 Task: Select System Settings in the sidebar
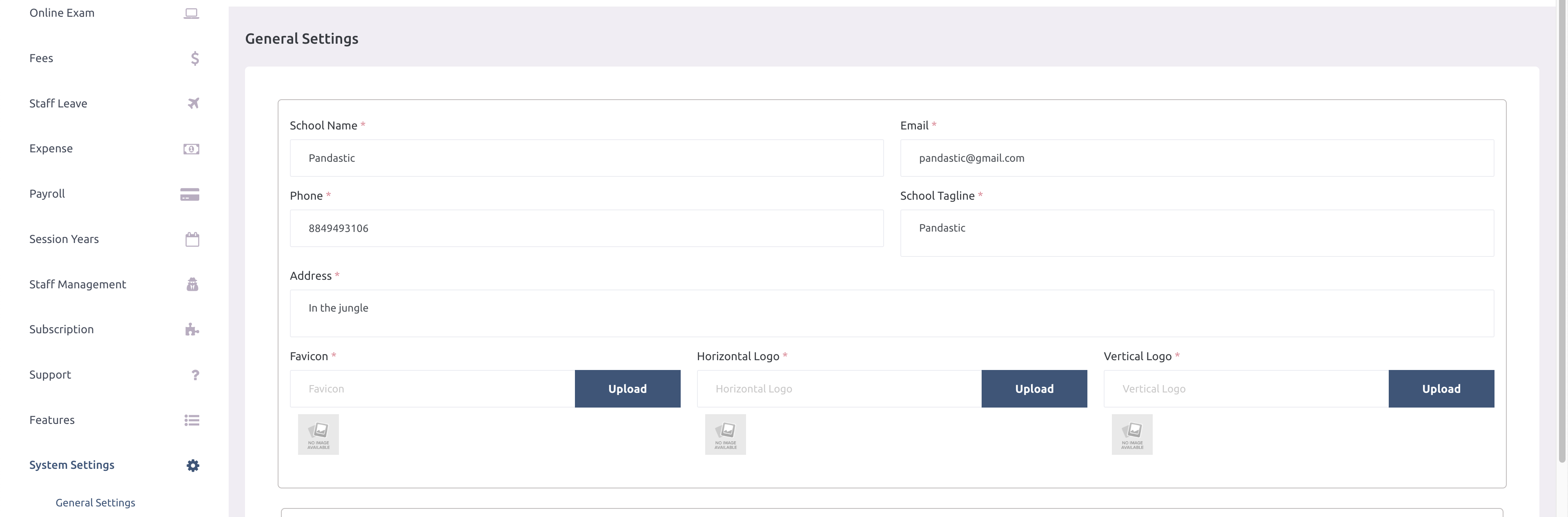[x=72, y=465]
